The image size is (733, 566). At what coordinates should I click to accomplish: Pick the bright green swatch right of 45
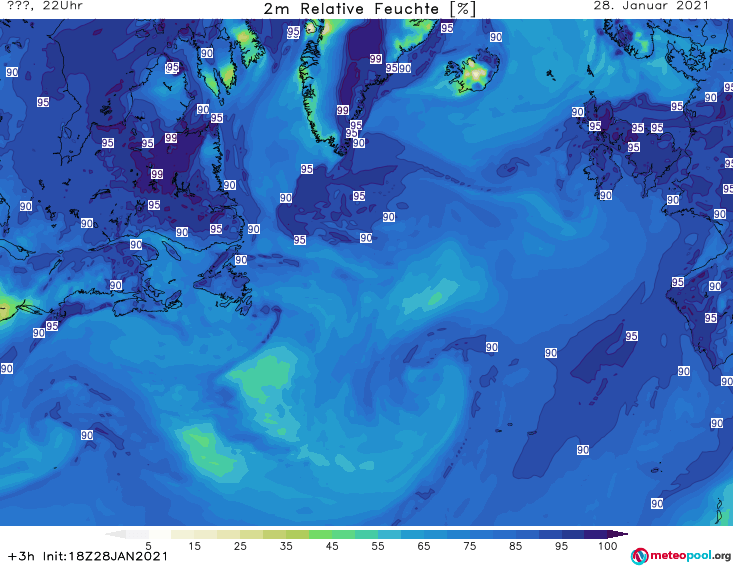343,534
